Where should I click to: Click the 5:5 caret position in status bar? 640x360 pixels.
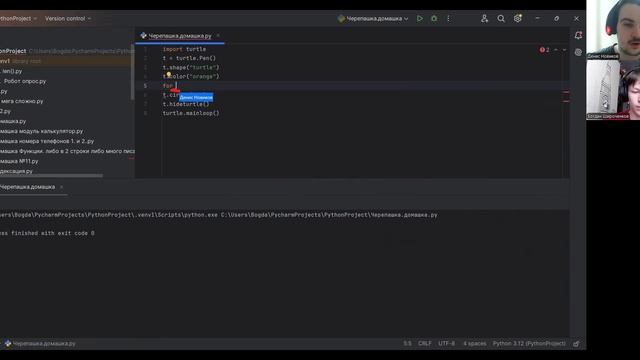(x=407, y=344)
